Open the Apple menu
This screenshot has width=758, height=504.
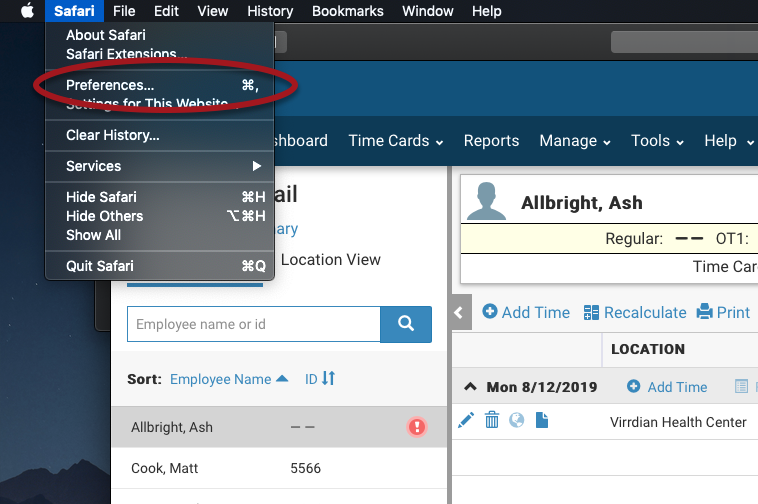coord(28,11)
